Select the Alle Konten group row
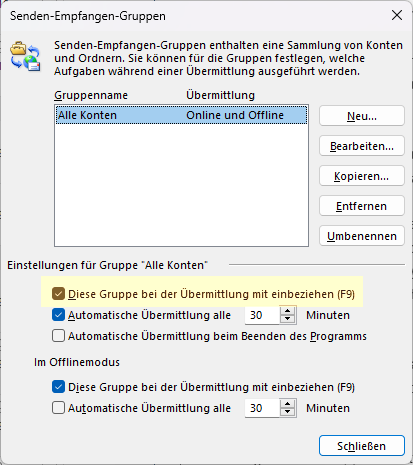This screenshot has width=413, height=465. (181, 115)
